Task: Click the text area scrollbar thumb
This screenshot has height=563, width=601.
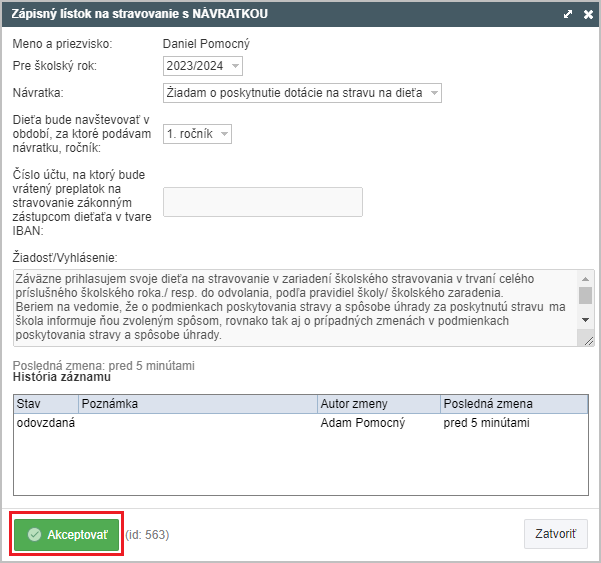Action: point(585,295)
